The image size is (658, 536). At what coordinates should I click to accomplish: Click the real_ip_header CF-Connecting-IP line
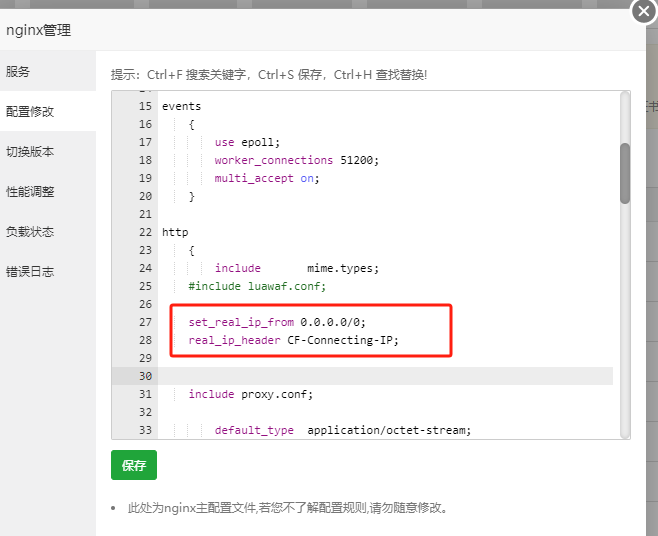pyautogui.click(x=293, y=340)
